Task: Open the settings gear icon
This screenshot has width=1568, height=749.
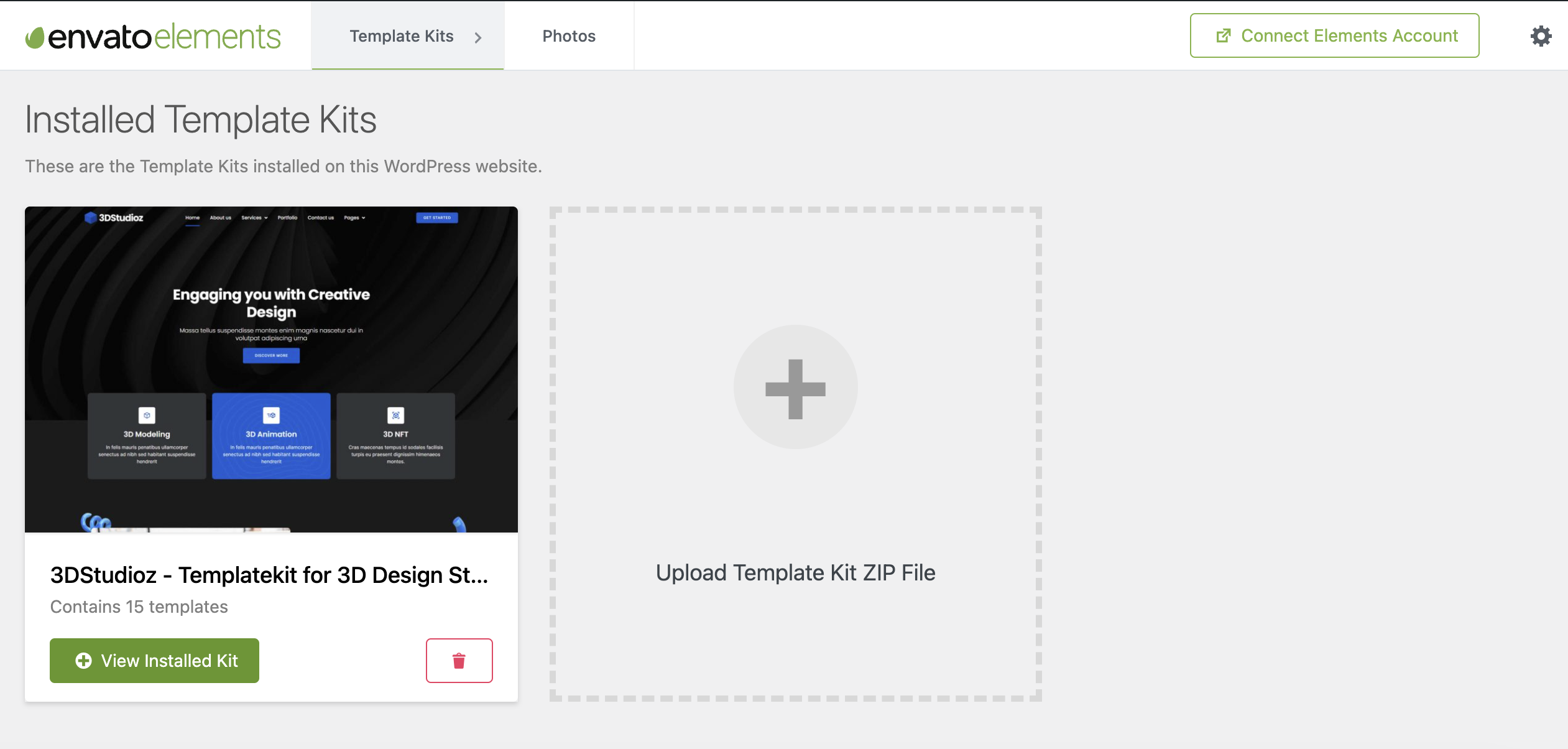Action: tap(1541, 36)
